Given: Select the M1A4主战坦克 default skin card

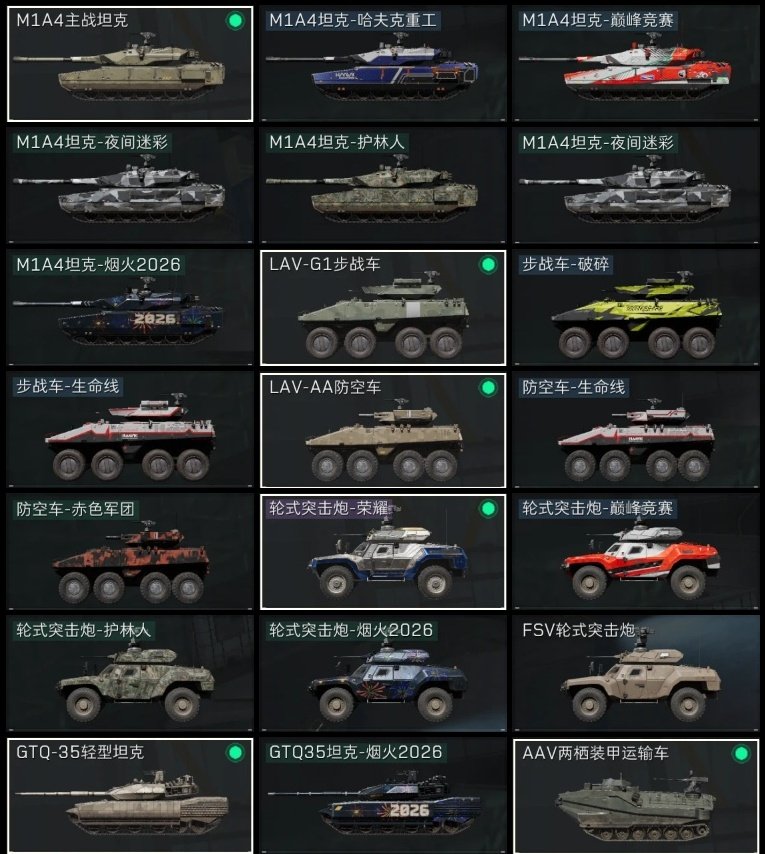Looking at the screenshot, I should coord(130,64).
